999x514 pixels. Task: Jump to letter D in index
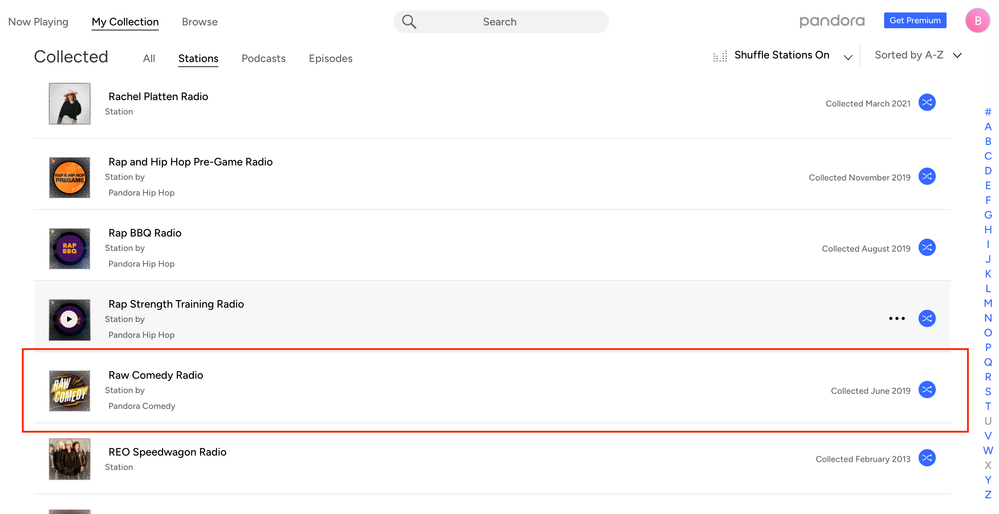[988, 171]
